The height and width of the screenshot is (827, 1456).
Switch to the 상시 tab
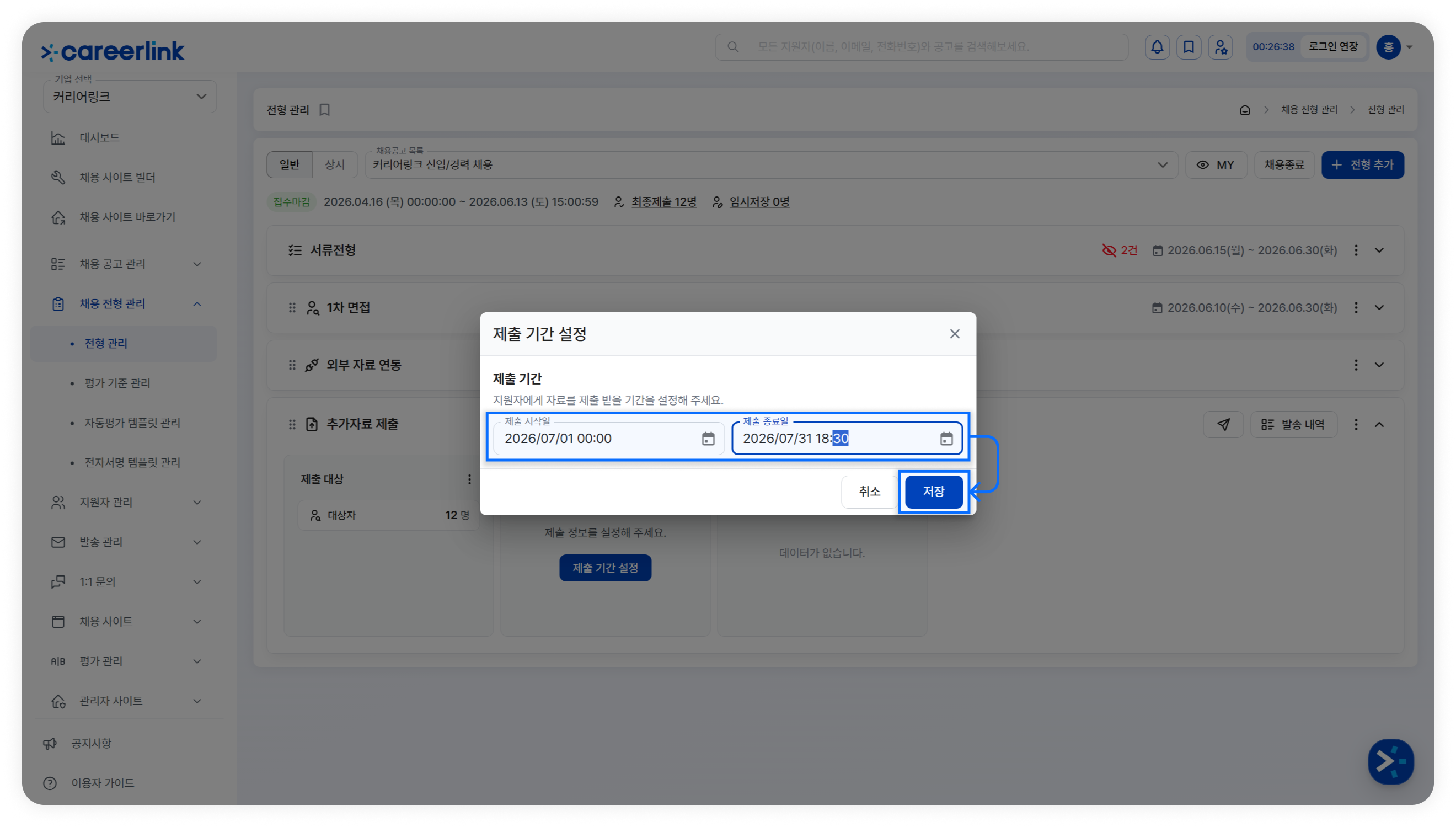click(335, 165)
